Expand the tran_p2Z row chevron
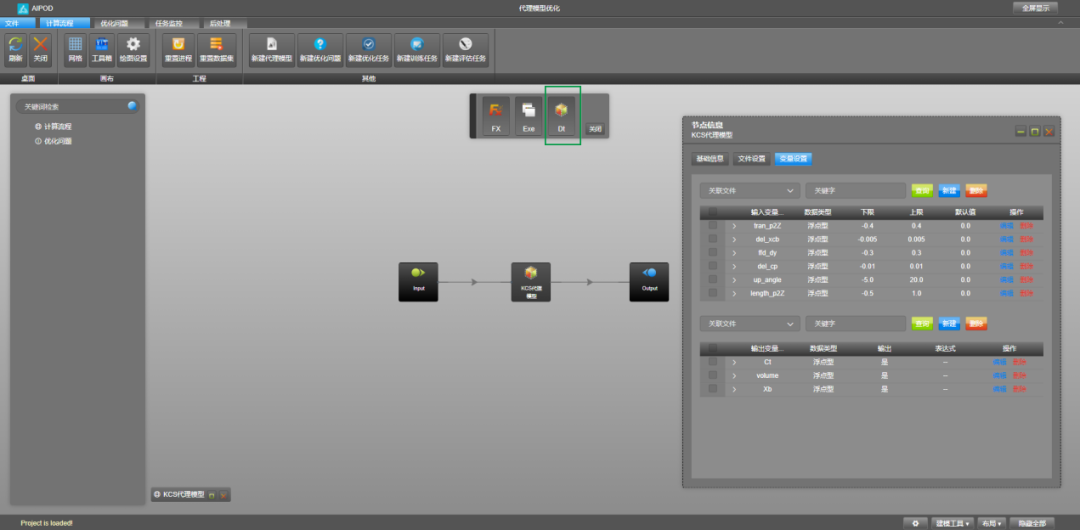The height and width of the screenshot is (530, 1080). 734,226
